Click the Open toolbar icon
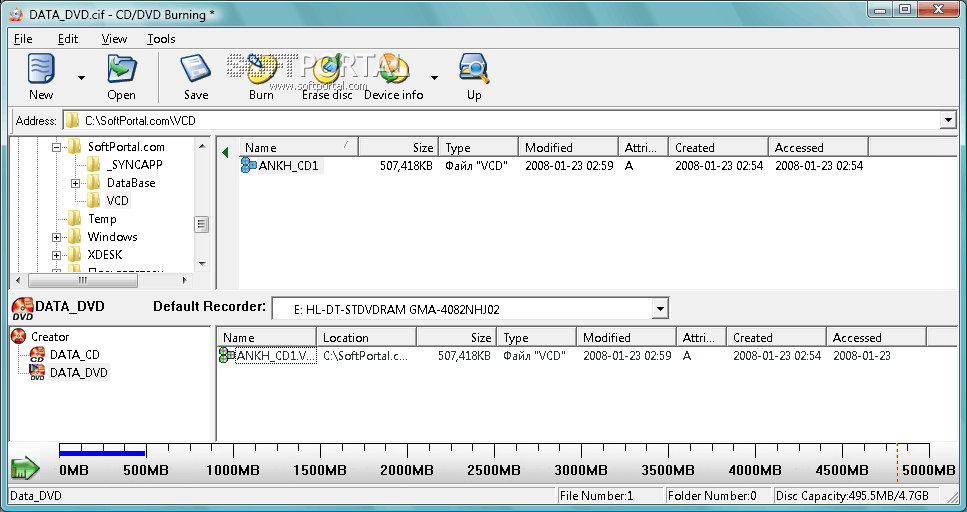967x512 pixels. (121, 76)
